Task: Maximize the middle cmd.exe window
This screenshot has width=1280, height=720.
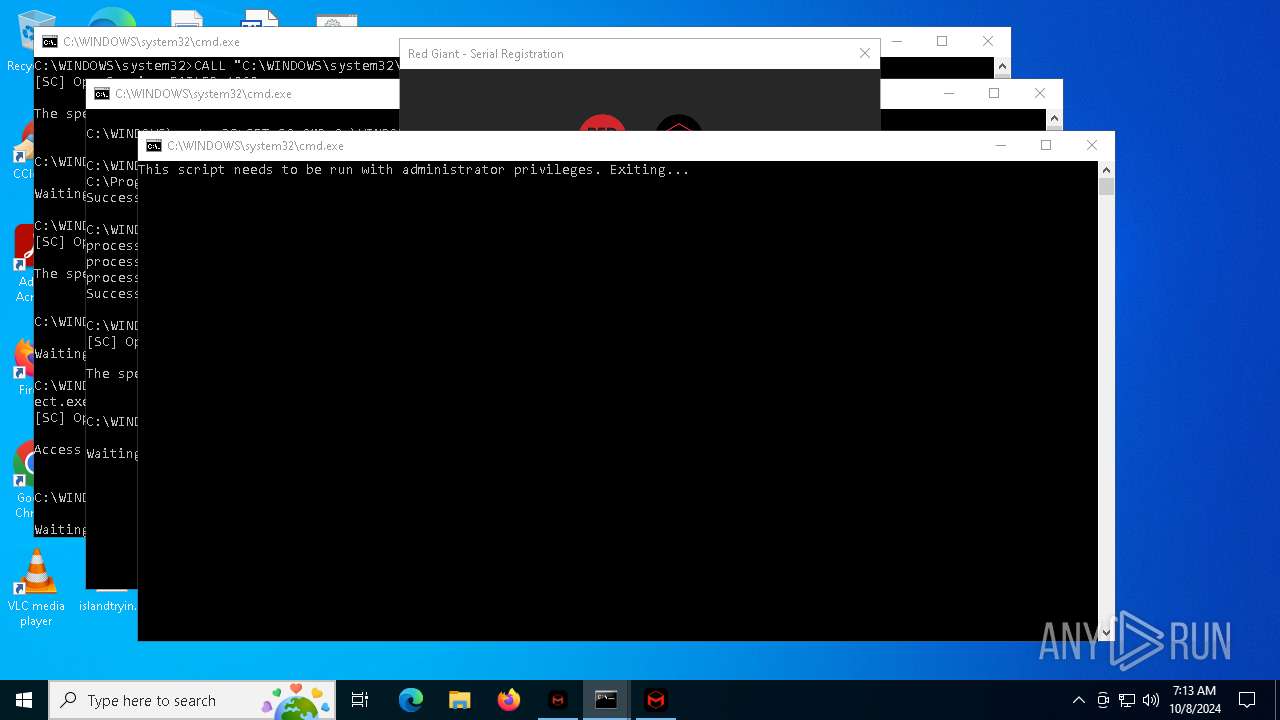Action: click(994, 94)
